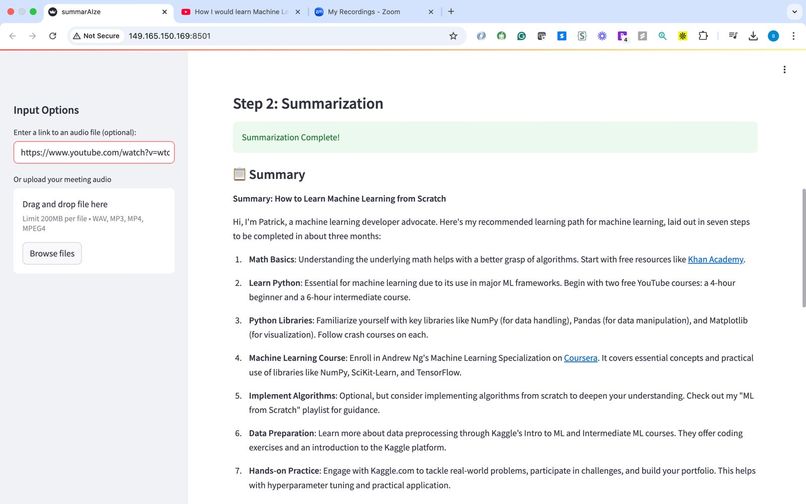Viewport: 806px width, 504px height.
Task: Close the How I would learn Machine tab
Action: click(x=298, y=11)
